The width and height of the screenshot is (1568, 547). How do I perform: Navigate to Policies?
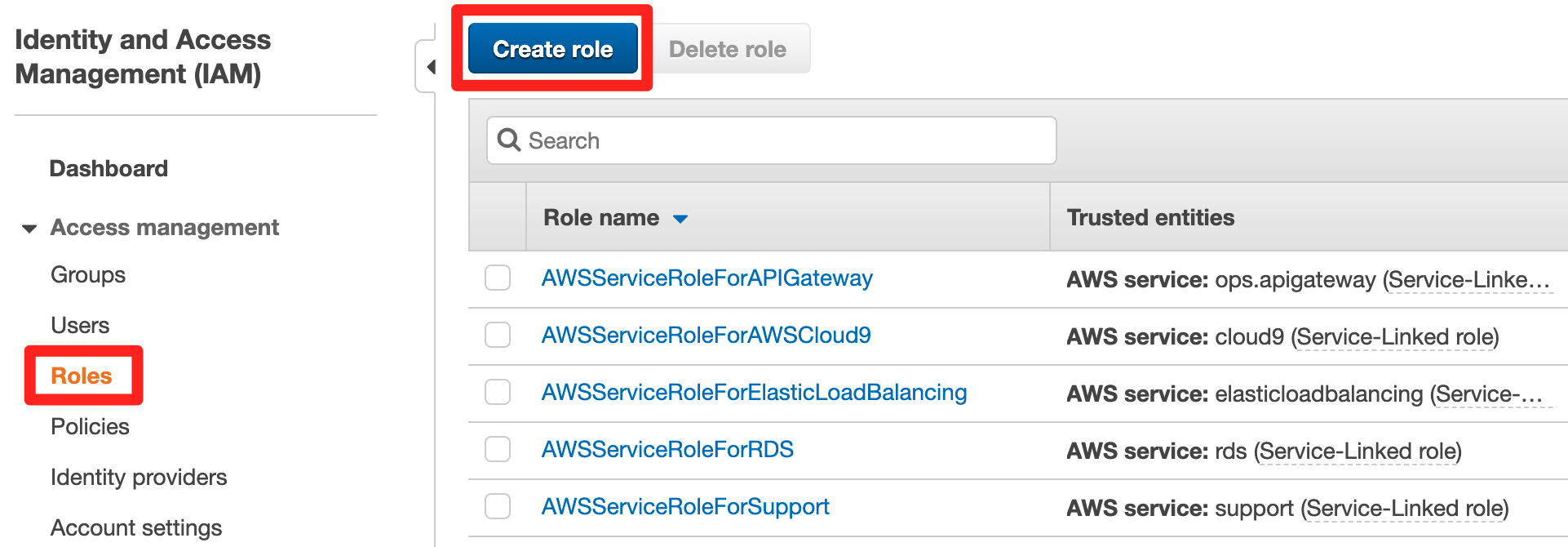click(x=90, y=427)
